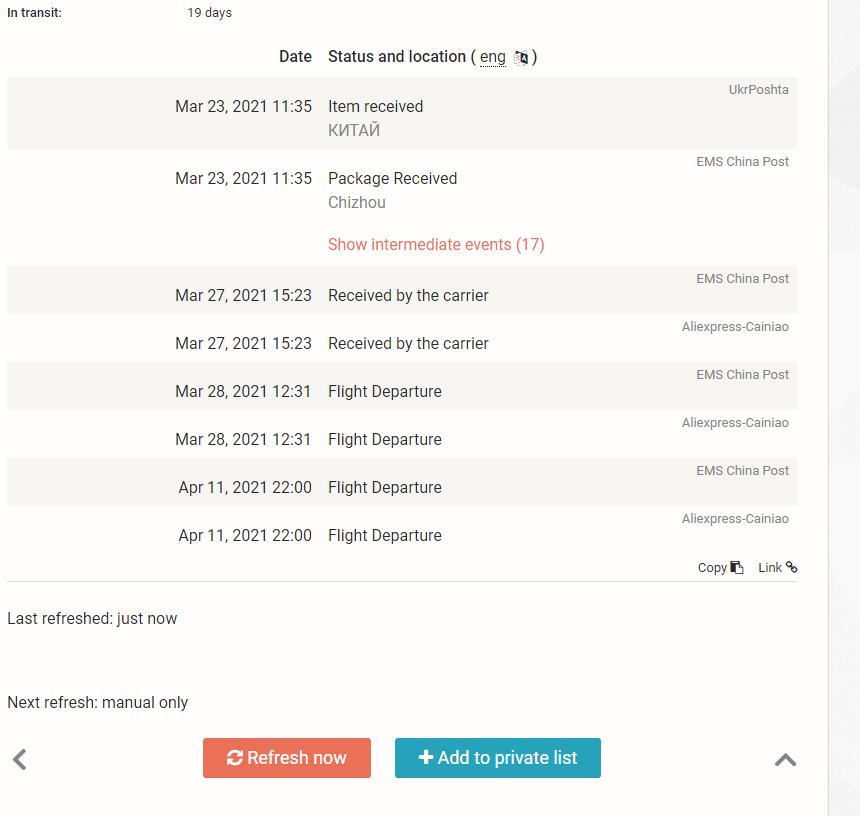Expand Show intermediate events (17)
This screenshot has height=816, width=860.
(x=436, y=245)
